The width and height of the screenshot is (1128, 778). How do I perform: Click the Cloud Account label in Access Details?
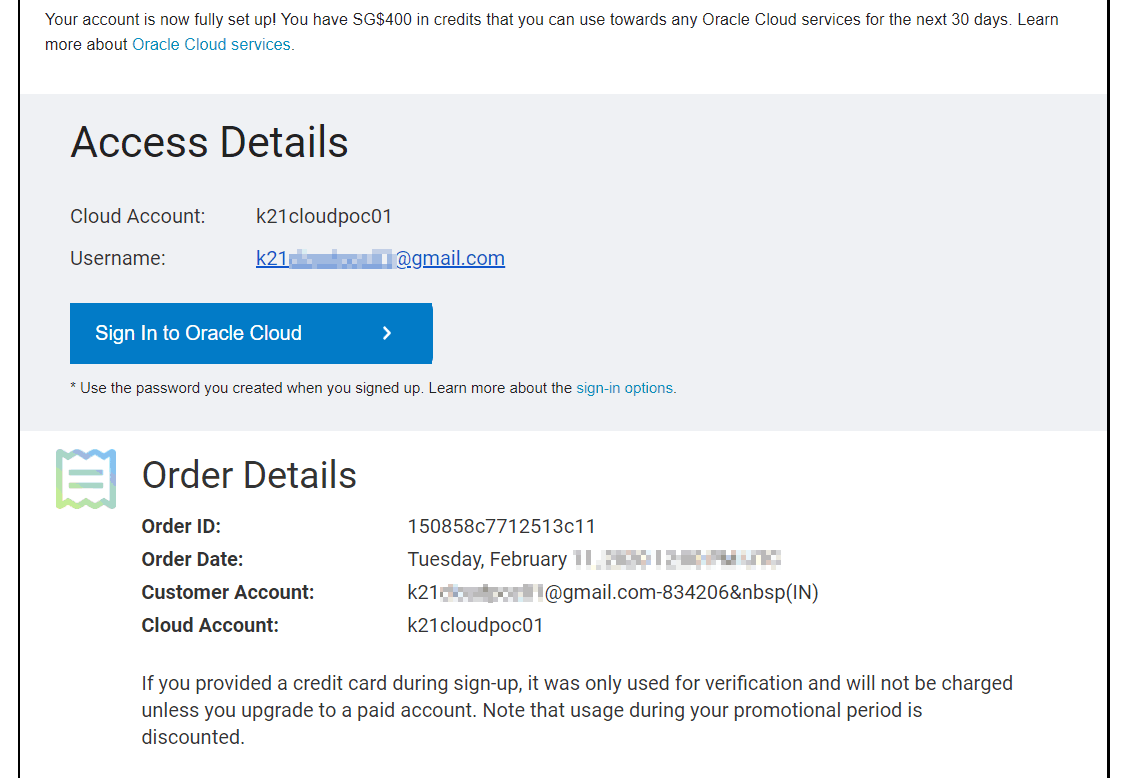click(137, 216)
